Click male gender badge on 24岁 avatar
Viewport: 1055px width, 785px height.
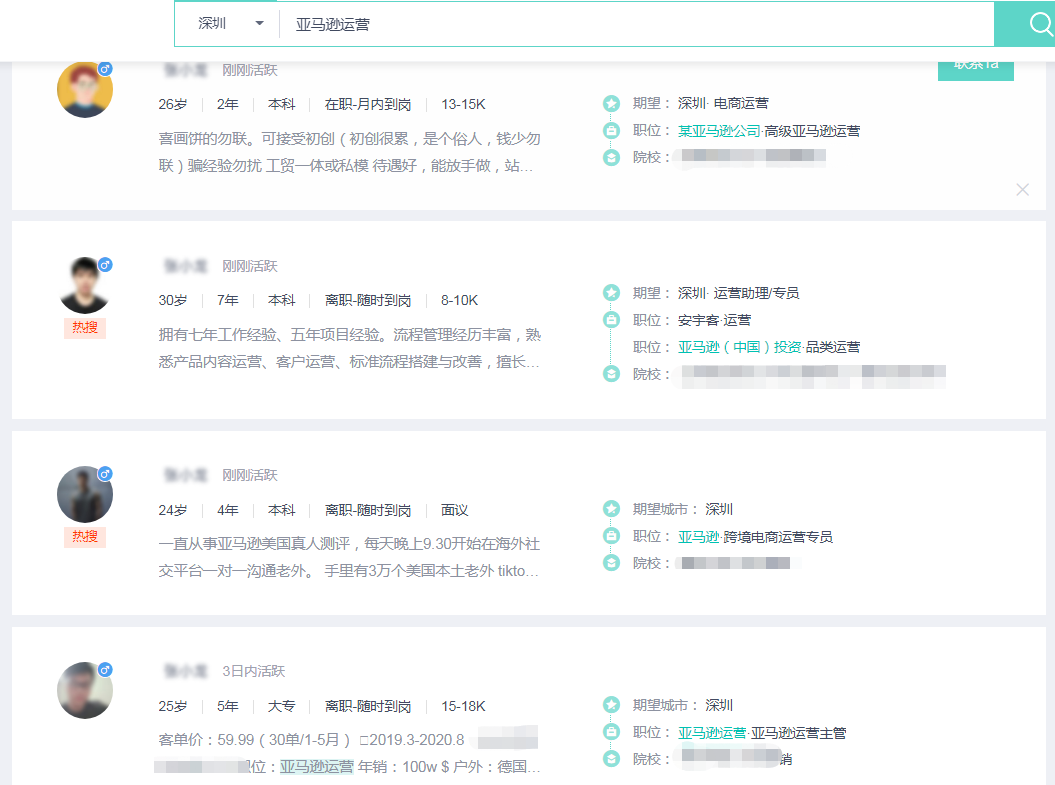pos(105,474)
